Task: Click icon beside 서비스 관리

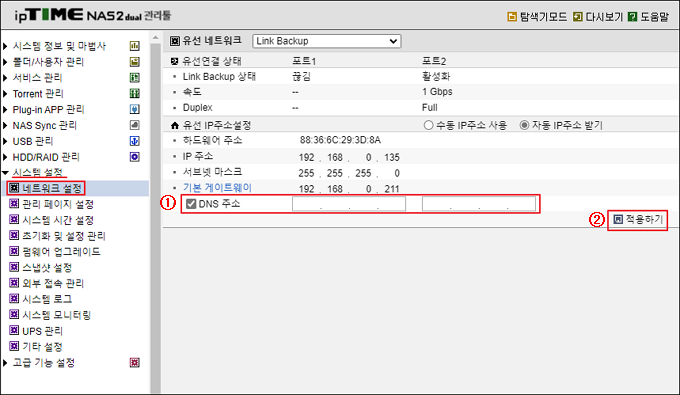Action: [x=135, y=78]
